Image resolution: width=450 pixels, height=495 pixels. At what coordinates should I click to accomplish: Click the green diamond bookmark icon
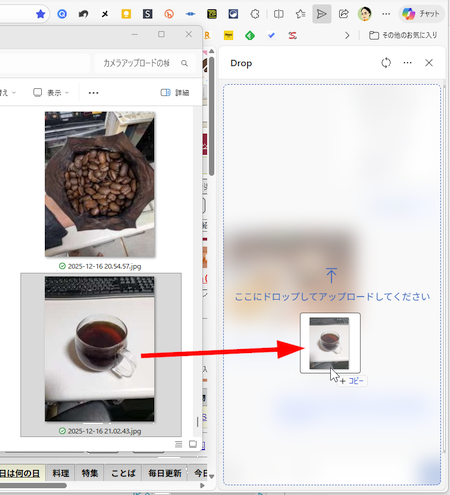pos(250,35)
